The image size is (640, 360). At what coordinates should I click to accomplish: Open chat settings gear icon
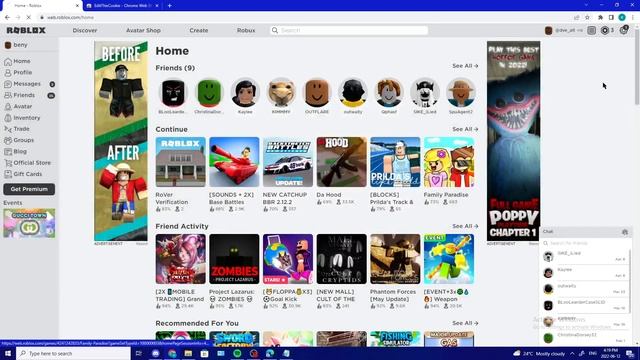tap(624, 232)
